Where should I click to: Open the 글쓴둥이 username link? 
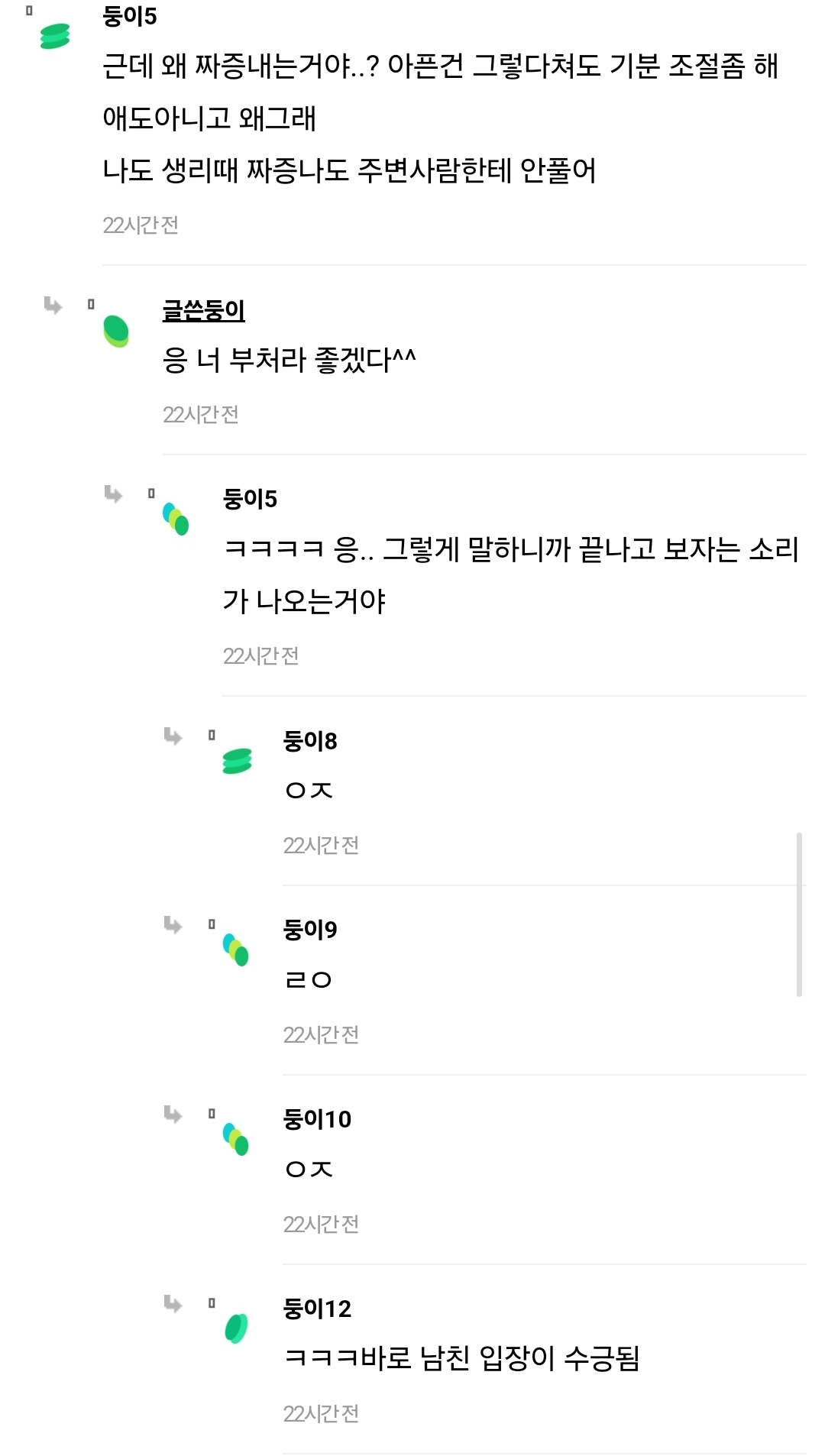click(x=203, y=310)
